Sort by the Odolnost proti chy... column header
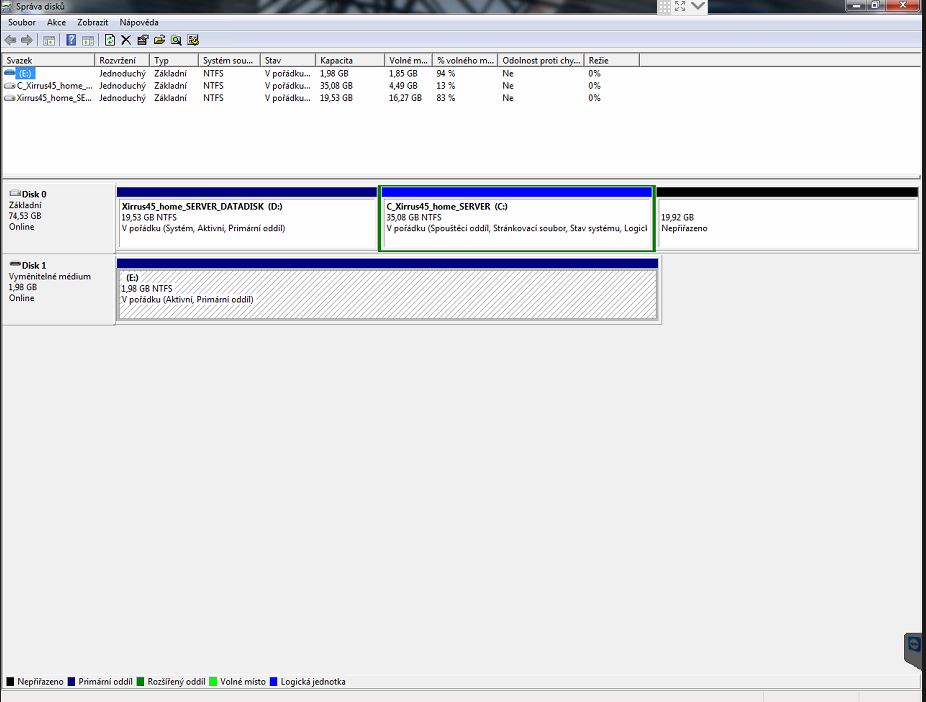The width and height of the screenshot is (926, 702). point(541,60)
